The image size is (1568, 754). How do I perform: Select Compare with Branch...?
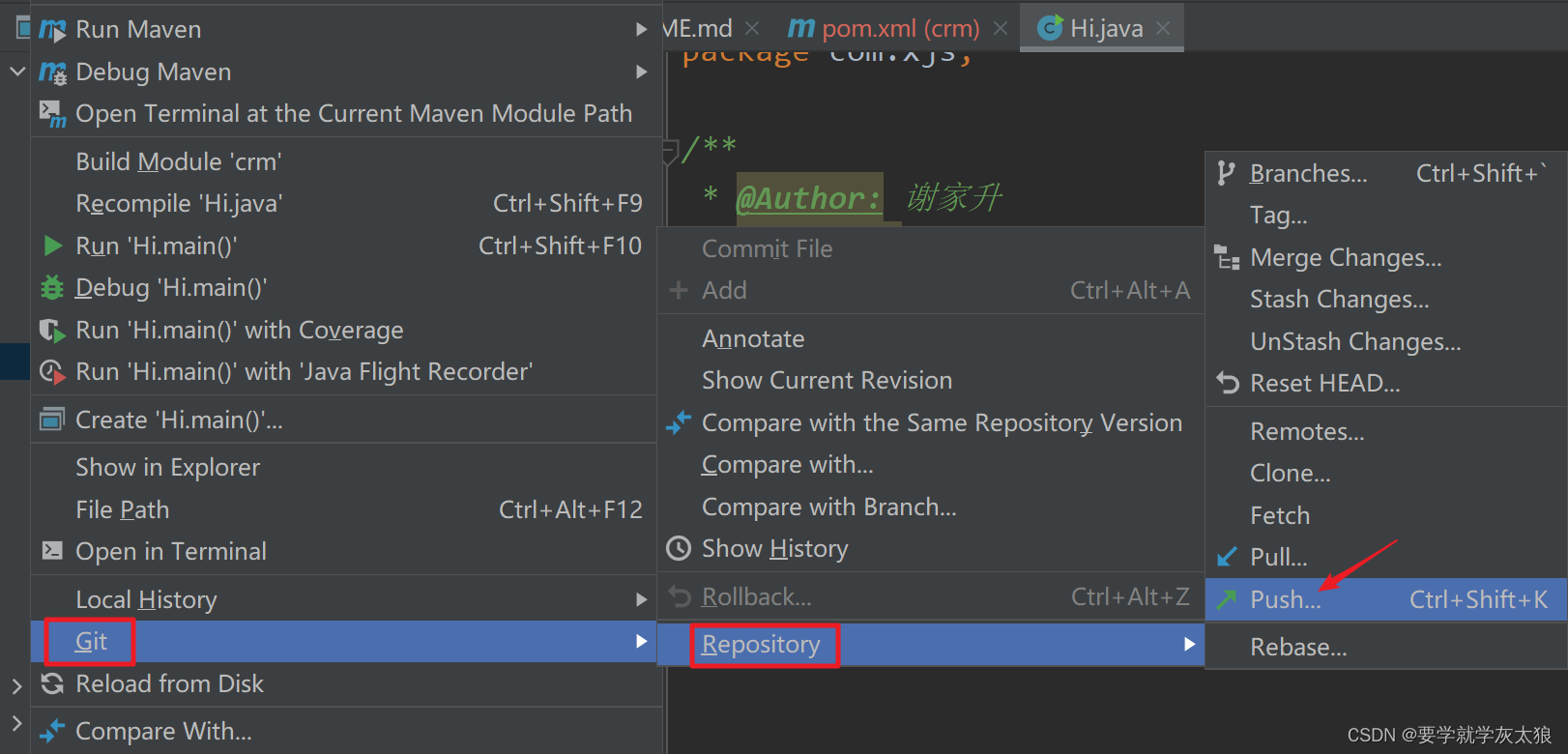(930, 507)
